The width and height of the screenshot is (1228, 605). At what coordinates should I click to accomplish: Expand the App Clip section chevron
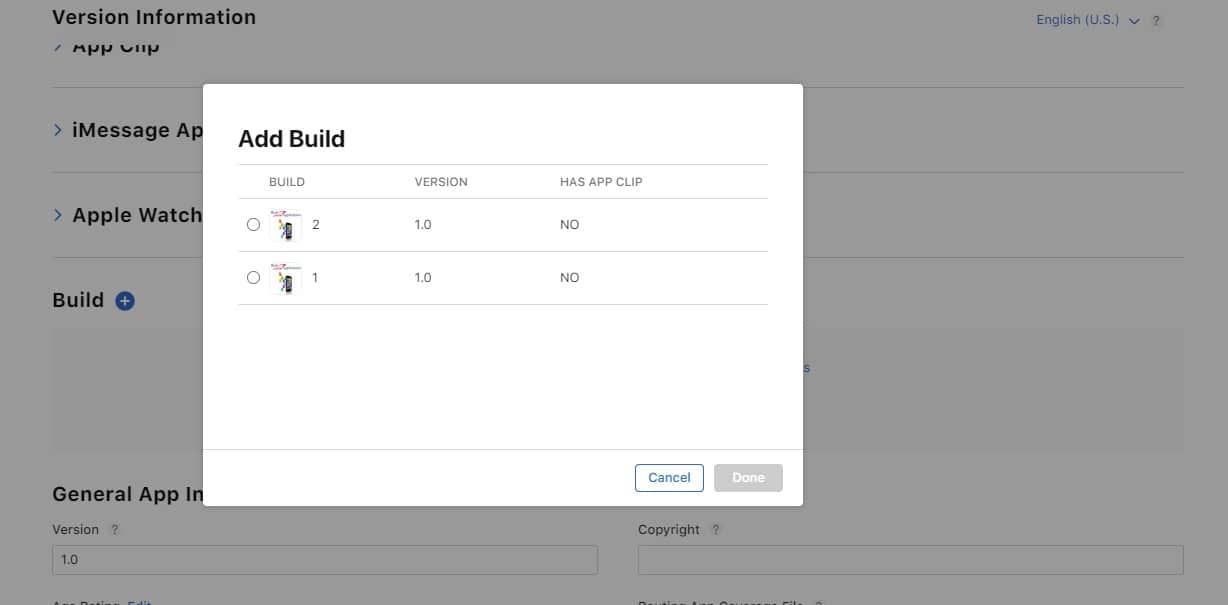pyautogui.click(x=58, y=46)
